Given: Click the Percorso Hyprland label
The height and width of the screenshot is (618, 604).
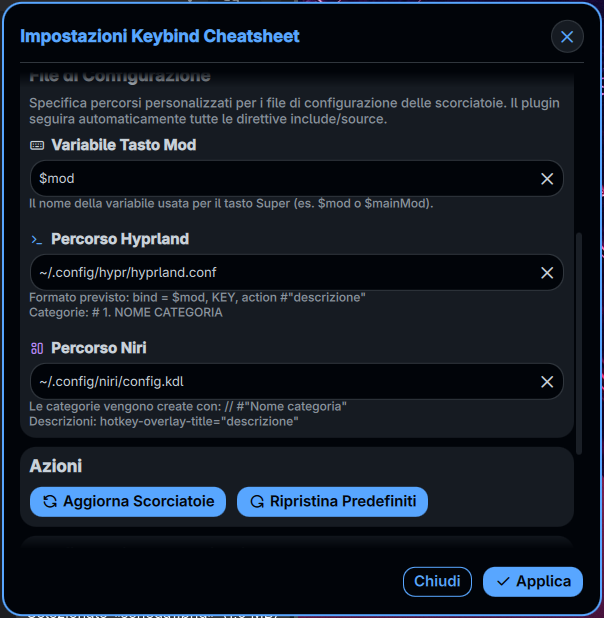Looking at the screenshot, I should point(120,239).
